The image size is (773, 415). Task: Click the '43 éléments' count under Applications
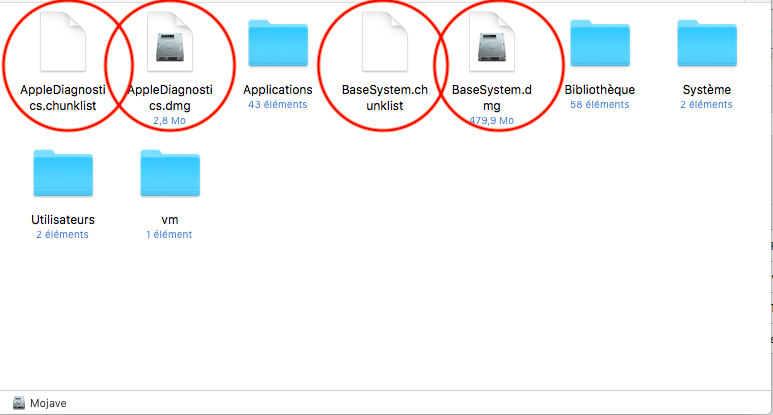coord(278,104)
